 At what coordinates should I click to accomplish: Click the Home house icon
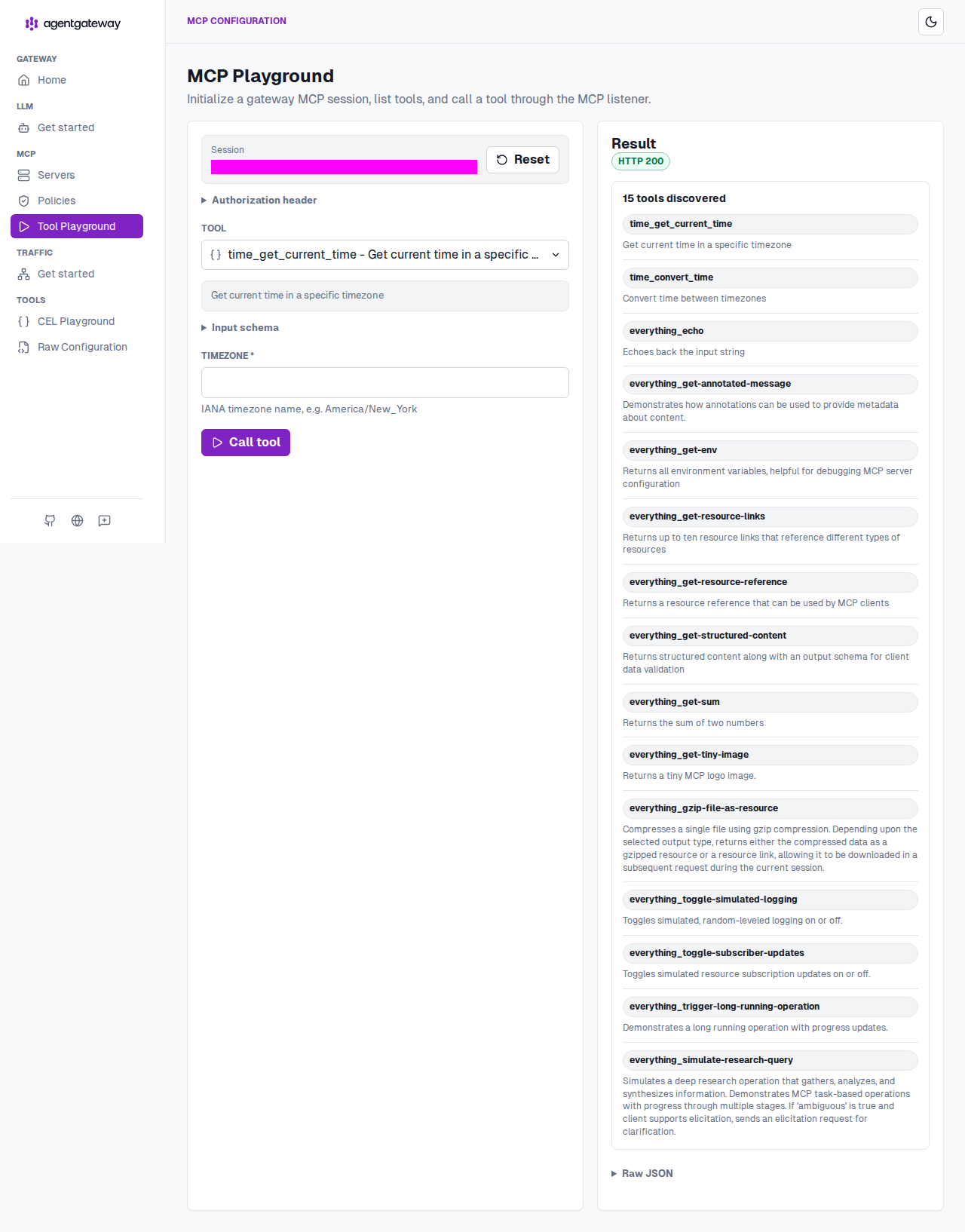(x=24, y=80)
